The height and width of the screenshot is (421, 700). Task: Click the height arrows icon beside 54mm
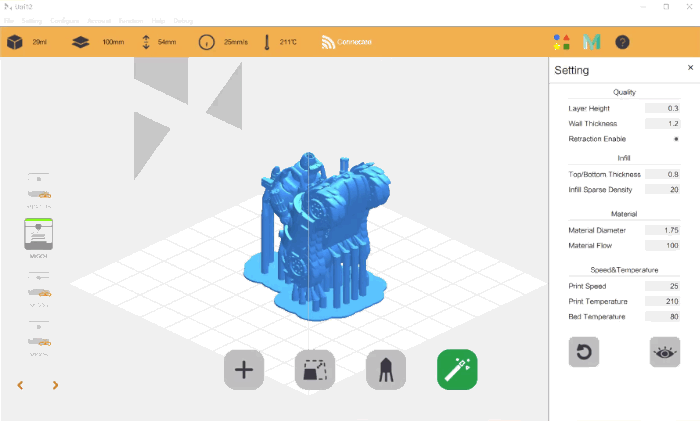pos(146,42)
